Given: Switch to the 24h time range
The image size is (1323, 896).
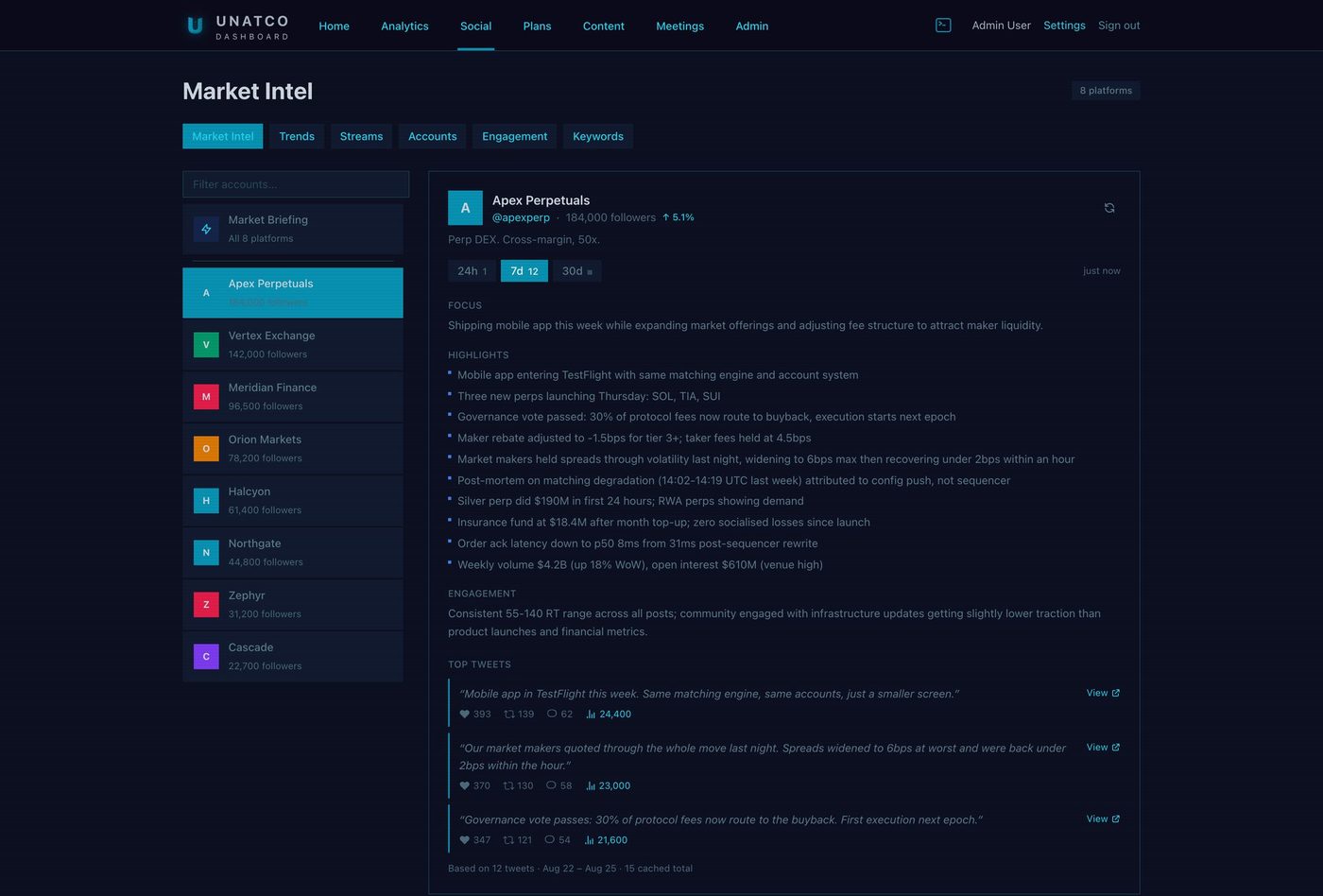Looking at the screenshot, I should tap(472, 271).
